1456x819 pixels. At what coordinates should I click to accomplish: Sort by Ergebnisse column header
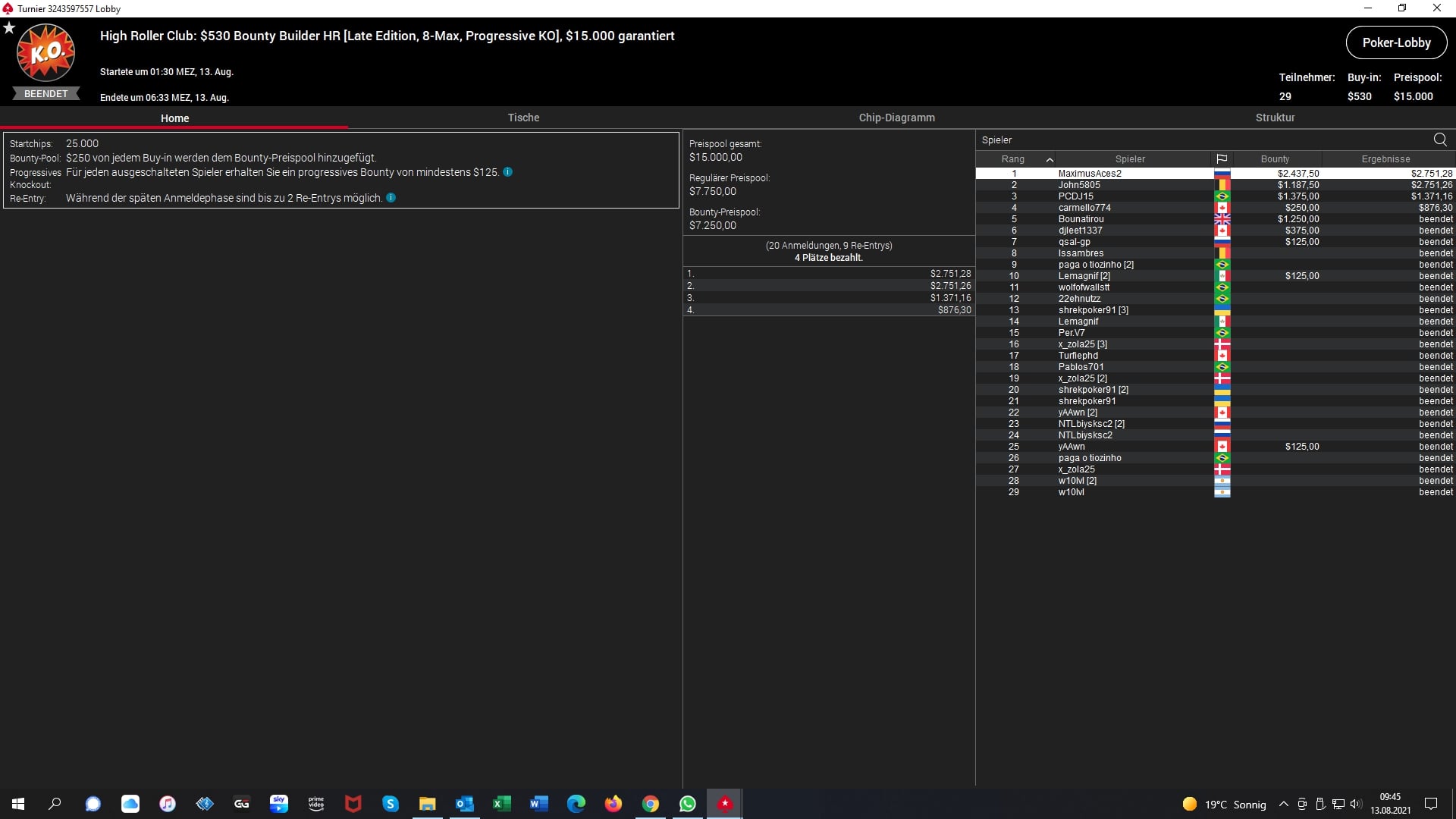[x=1385, y=159]
